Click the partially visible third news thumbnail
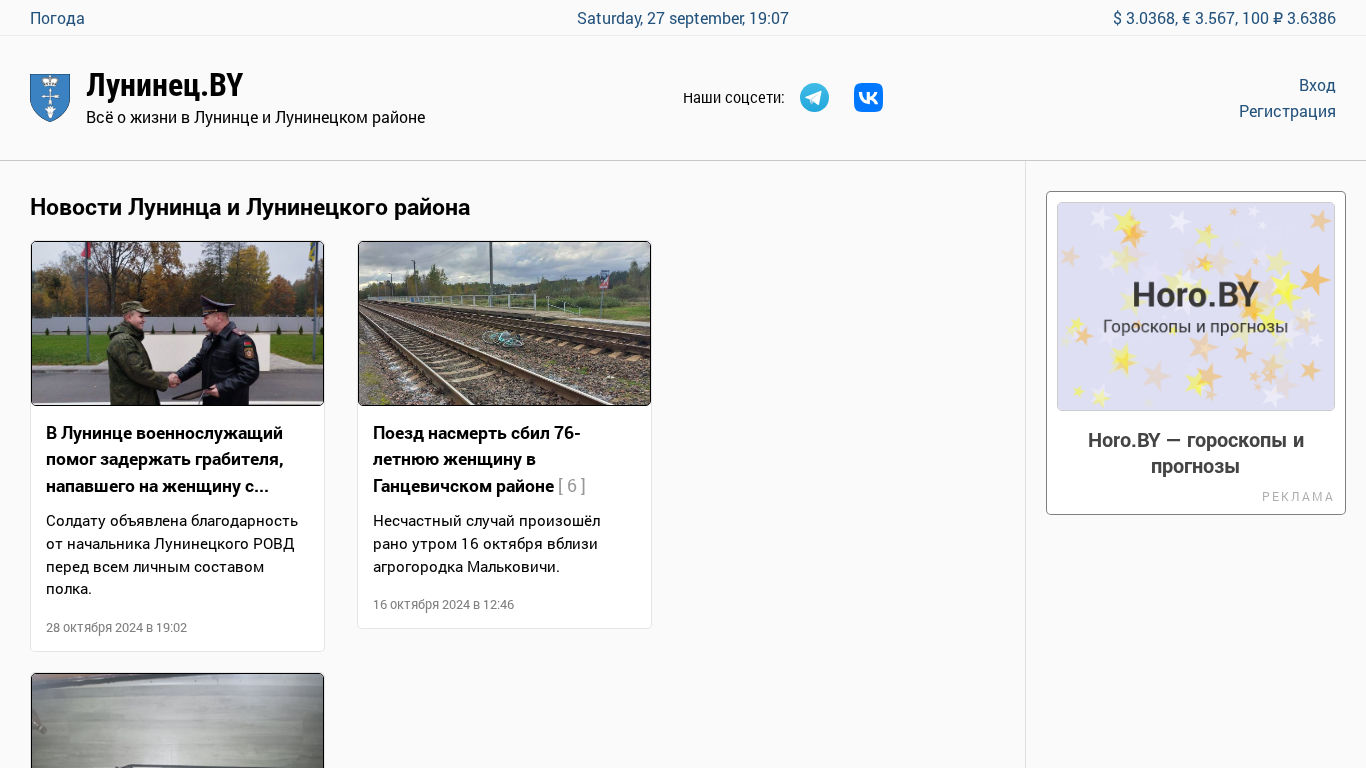 point(178,720)
